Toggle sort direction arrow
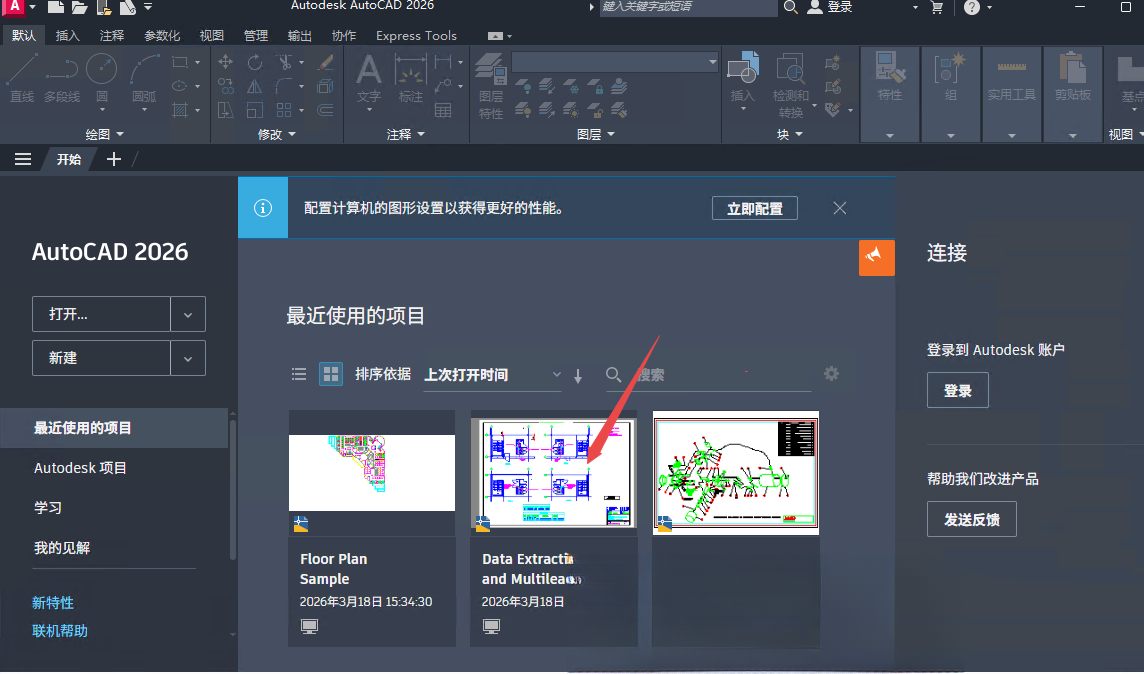The width and height of the screenshot is (1144, 674). pos(578,376)
